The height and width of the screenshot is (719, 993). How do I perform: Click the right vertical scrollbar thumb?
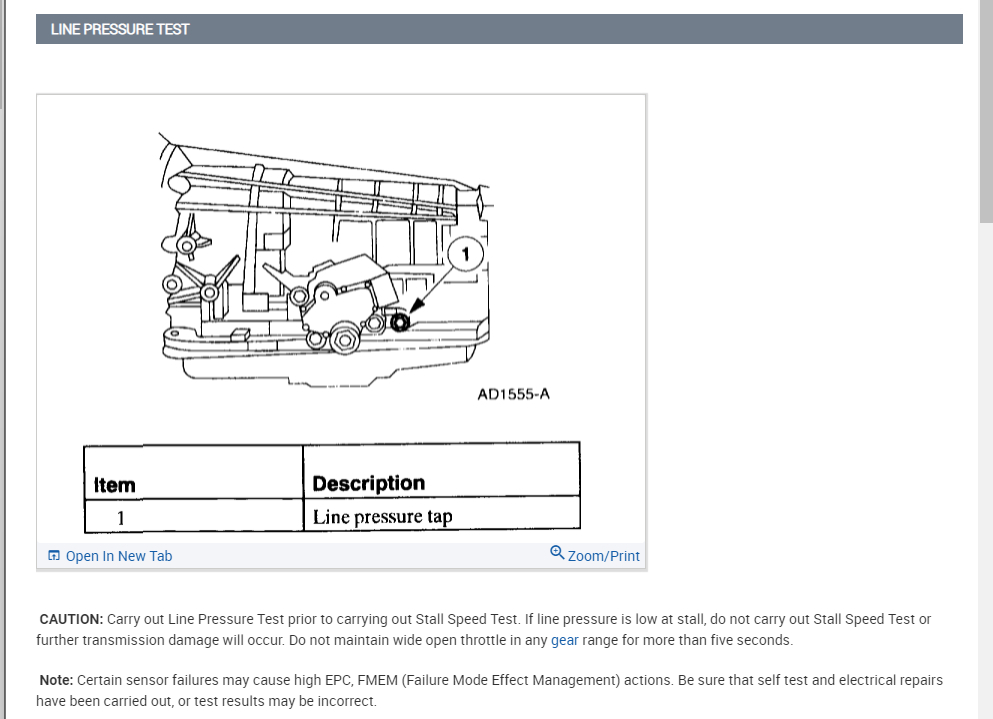click(x=985, y=111)
